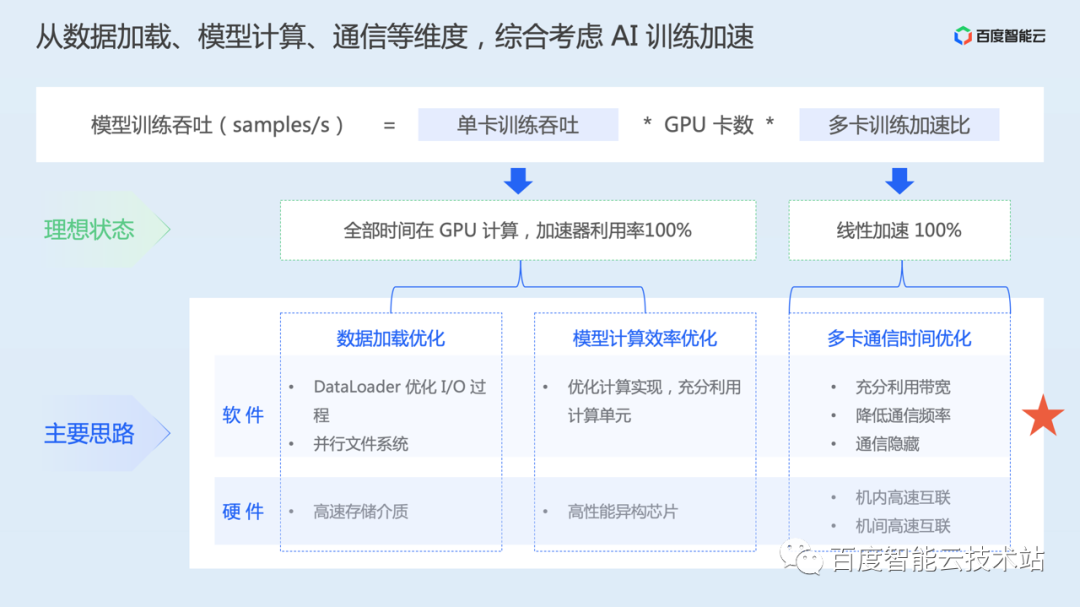The width and height of the screenshot is (1080, 607).
Task: Expand the 模型计算效率优化 column
Action: coord(644,338)
